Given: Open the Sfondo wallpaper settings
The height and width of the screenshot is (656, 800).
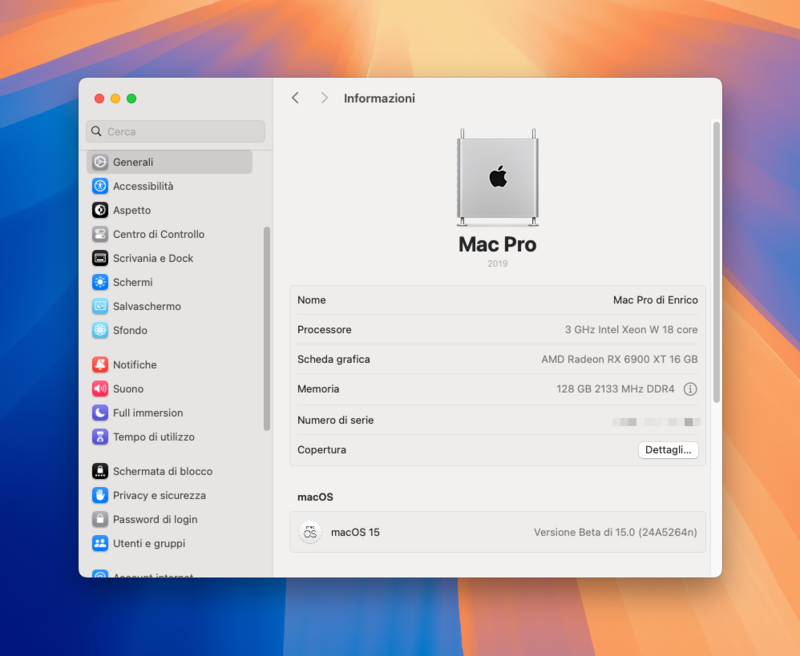Looking at the screenshot, I should 130,330.
